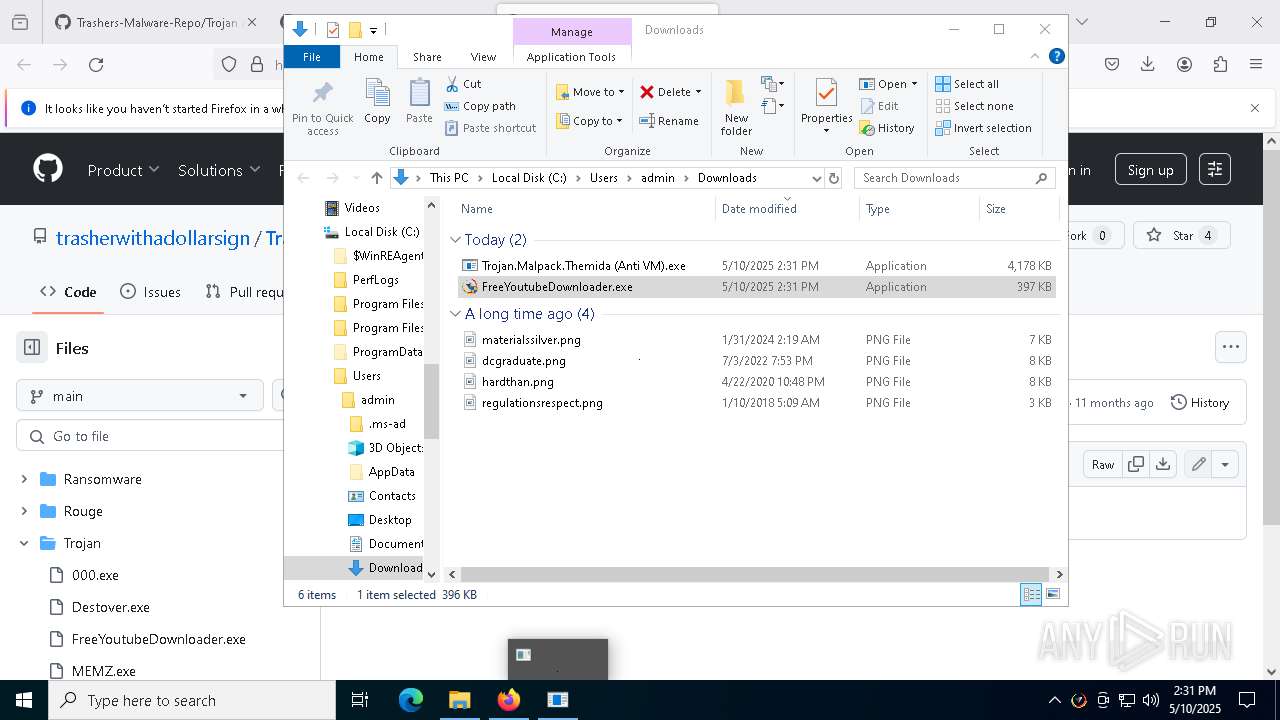Image resolution: width=1280 pixels, height=720 pixels.
Task: Collapse the Today group
Action: coord(455,240)
